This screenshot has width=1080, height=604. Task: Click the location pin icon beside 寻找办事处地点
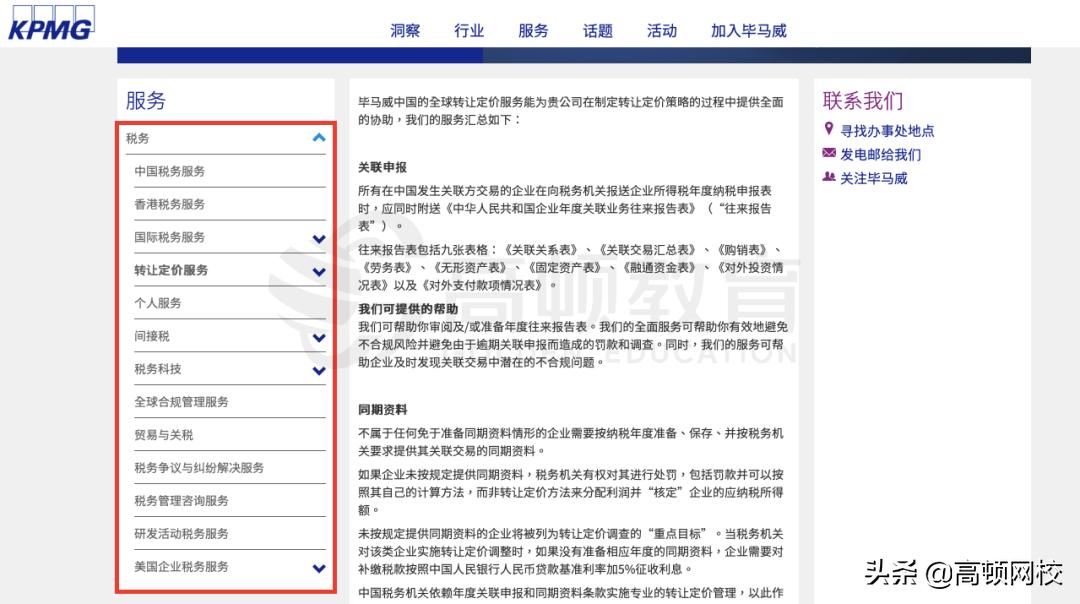click(x=828, y=129)
